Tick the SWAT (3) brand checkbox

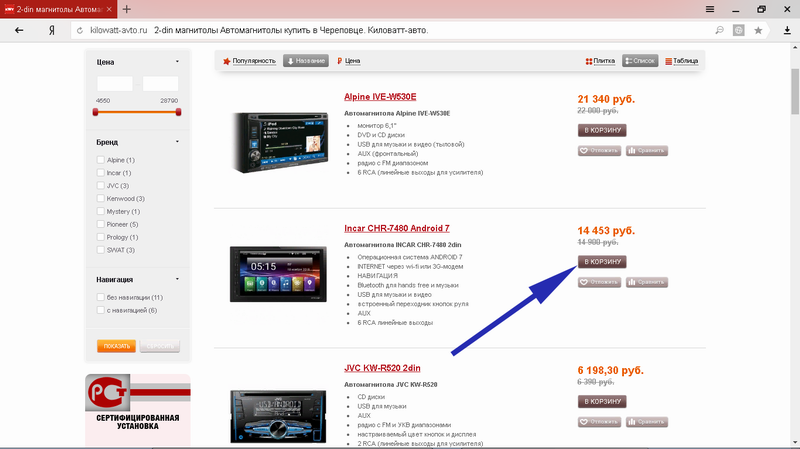pyautogui.click(x=101, y=250)
